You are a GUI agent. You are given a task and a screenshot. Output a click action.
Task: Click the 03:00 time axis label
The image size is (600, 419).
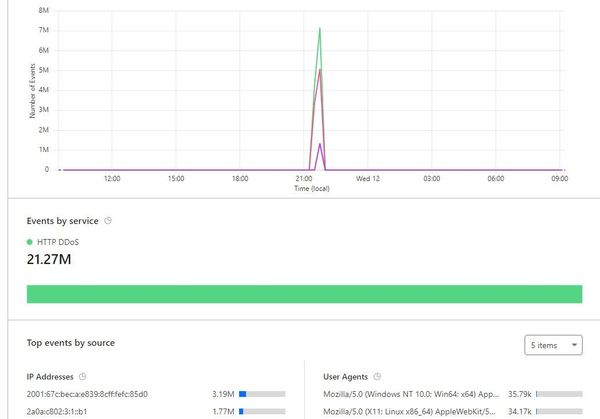tap(432, 179)
